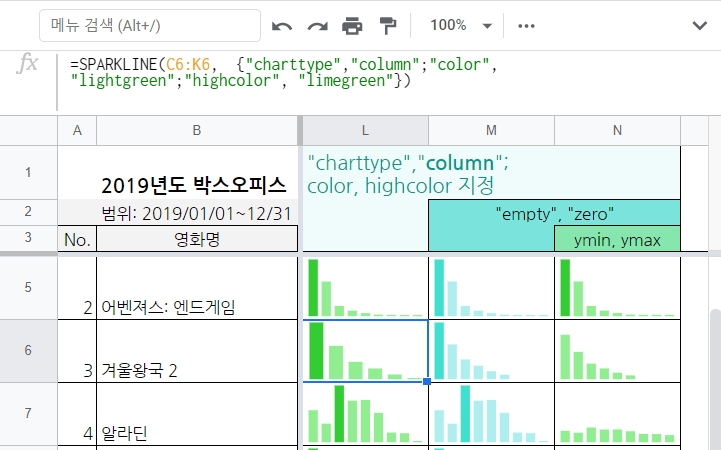The image size is (721, 450).
Task: Click the teal sparkline in cell M5
Action: point(491,289)
